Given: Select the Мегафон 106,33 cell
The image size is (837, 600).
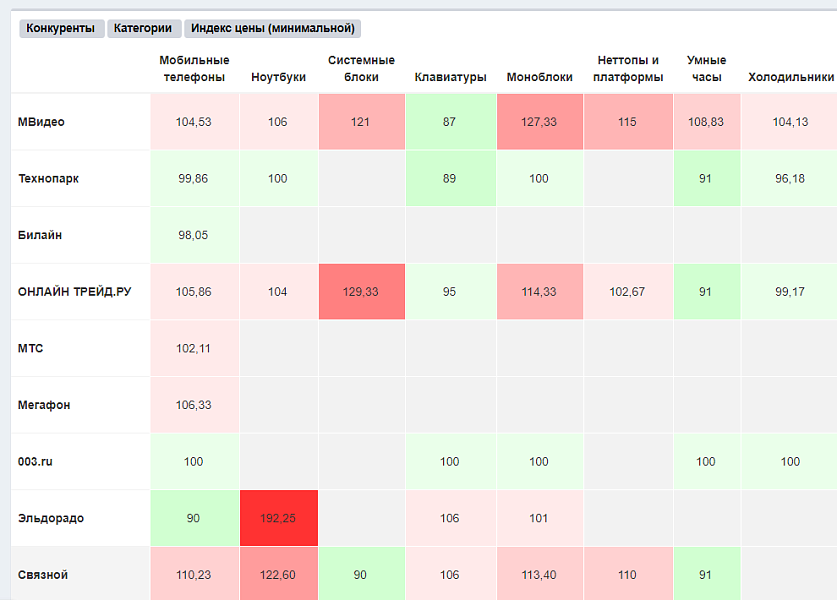Looking at the screenshot, I should [x=194, y=405].
